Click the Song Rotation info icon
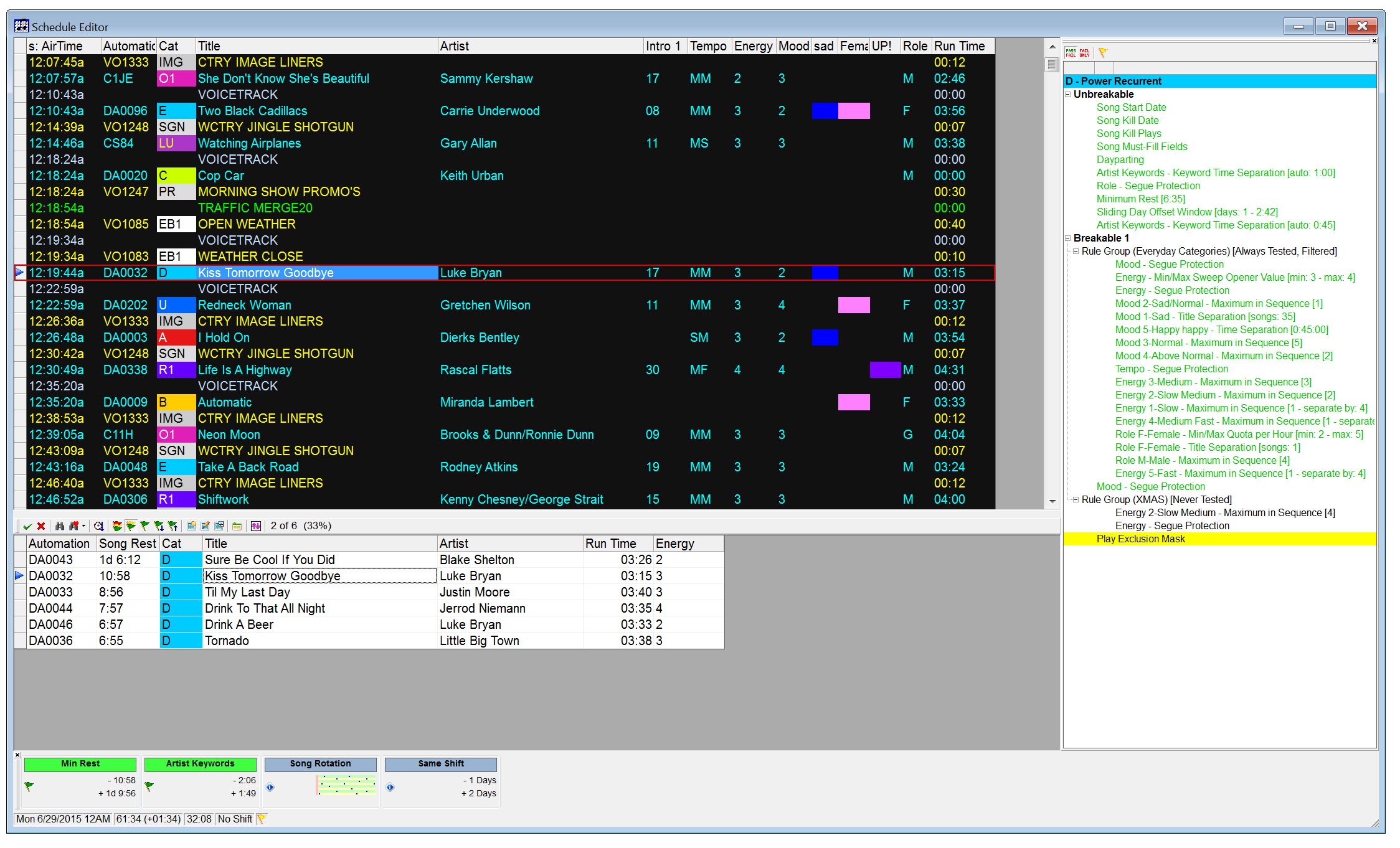 coord(270,787)
